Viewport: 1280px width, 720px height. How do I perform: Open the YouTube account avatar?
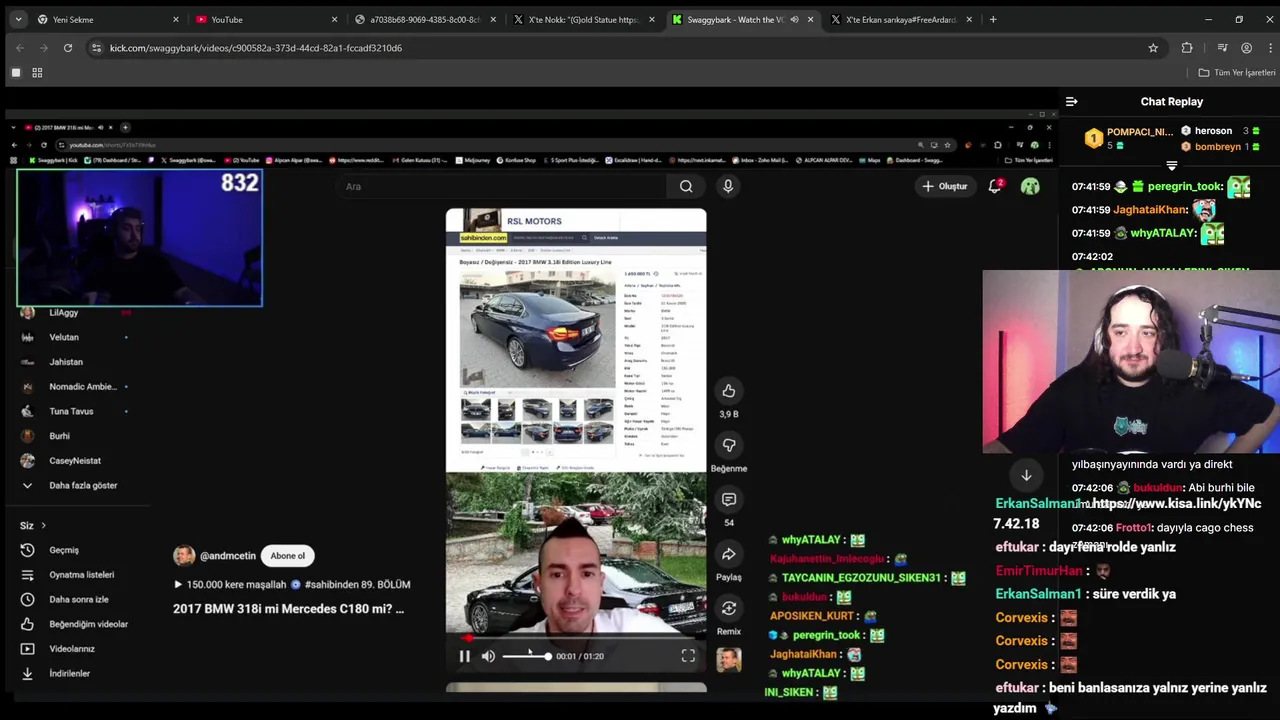(x=1030, y=186)
